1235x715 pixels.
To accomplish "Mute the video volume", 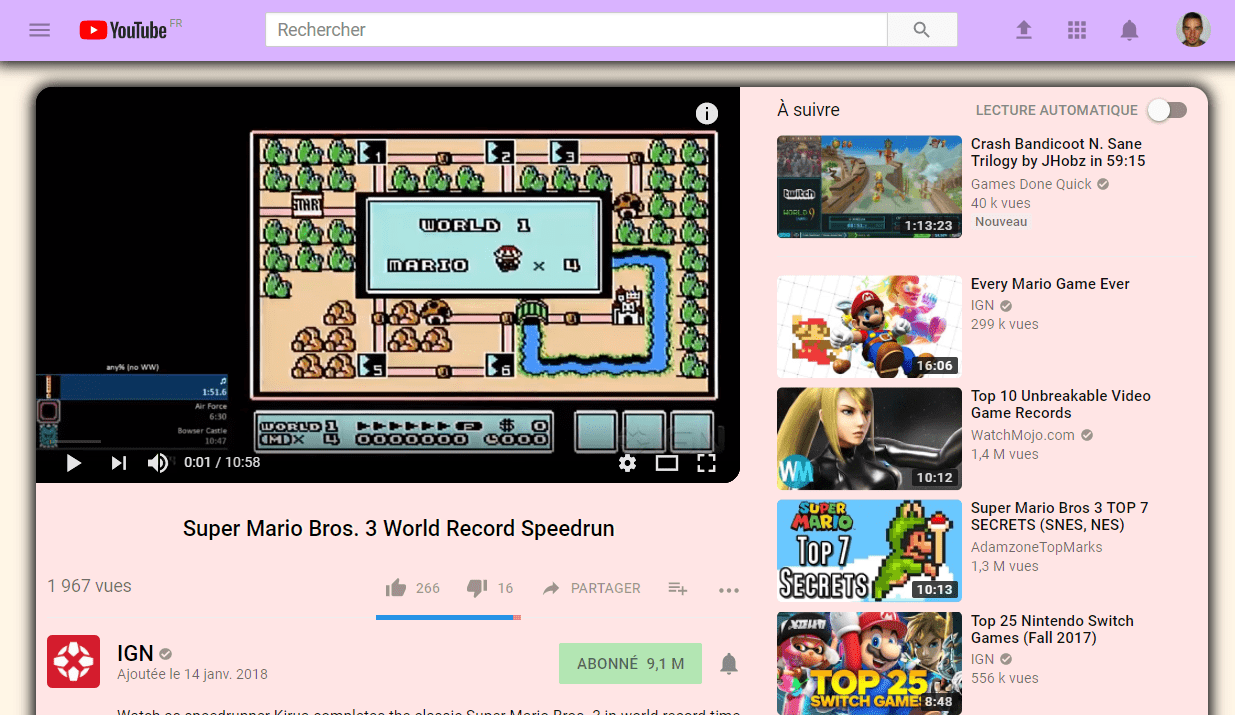I will coord(158,462).
